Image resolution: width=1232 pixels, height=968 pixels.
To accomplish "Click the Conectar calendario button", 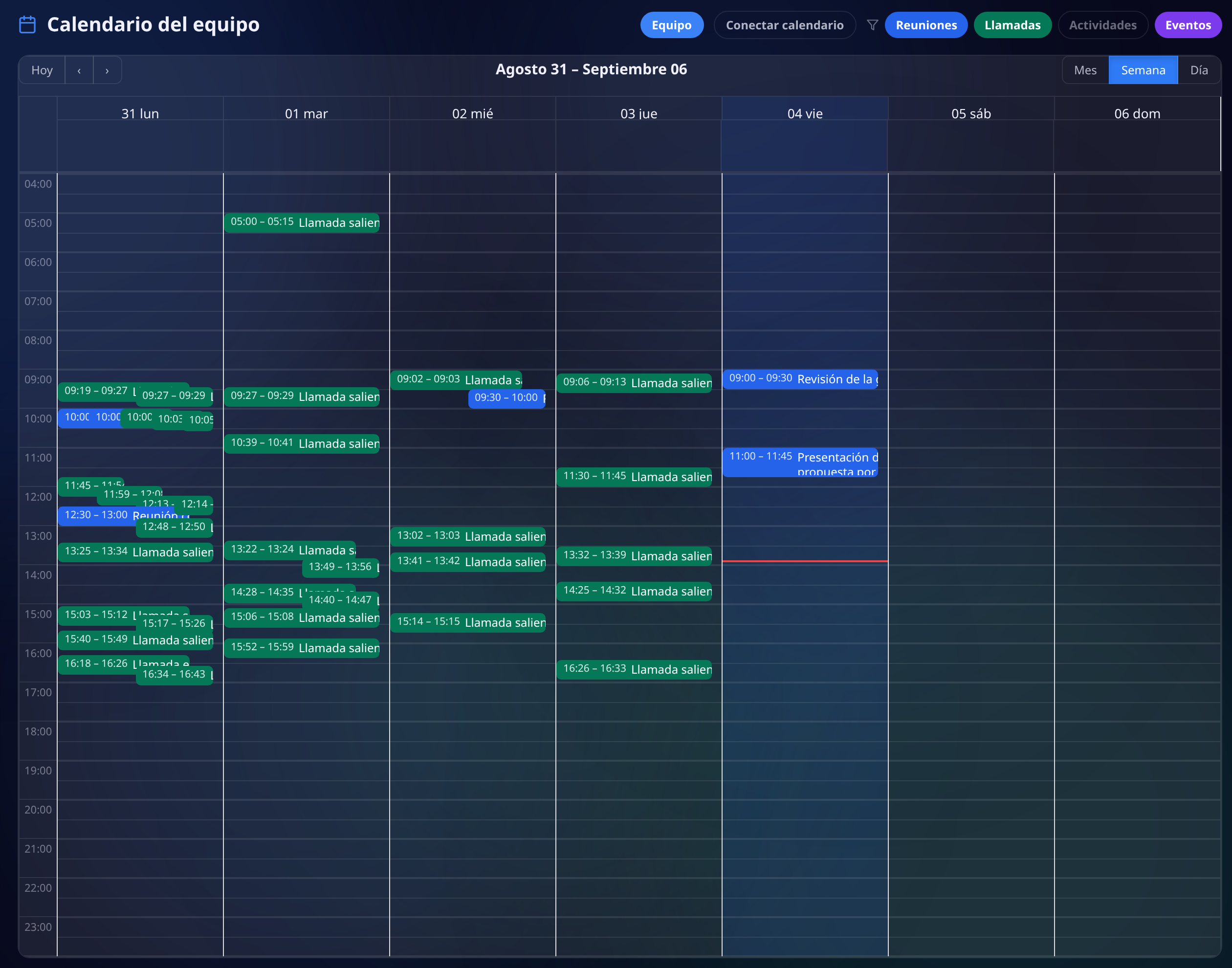I will click(784, 25).
